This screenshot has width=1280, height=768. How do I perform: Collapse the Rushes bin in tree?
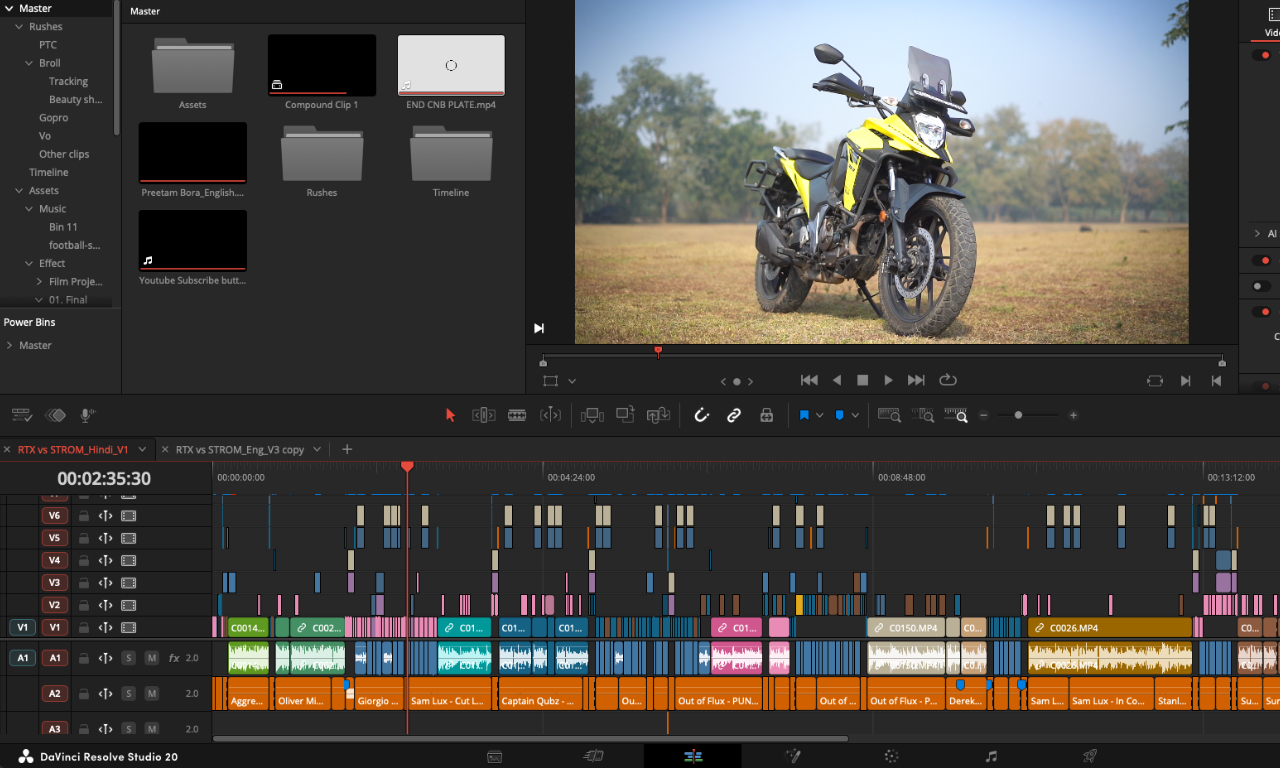(19, 27)
